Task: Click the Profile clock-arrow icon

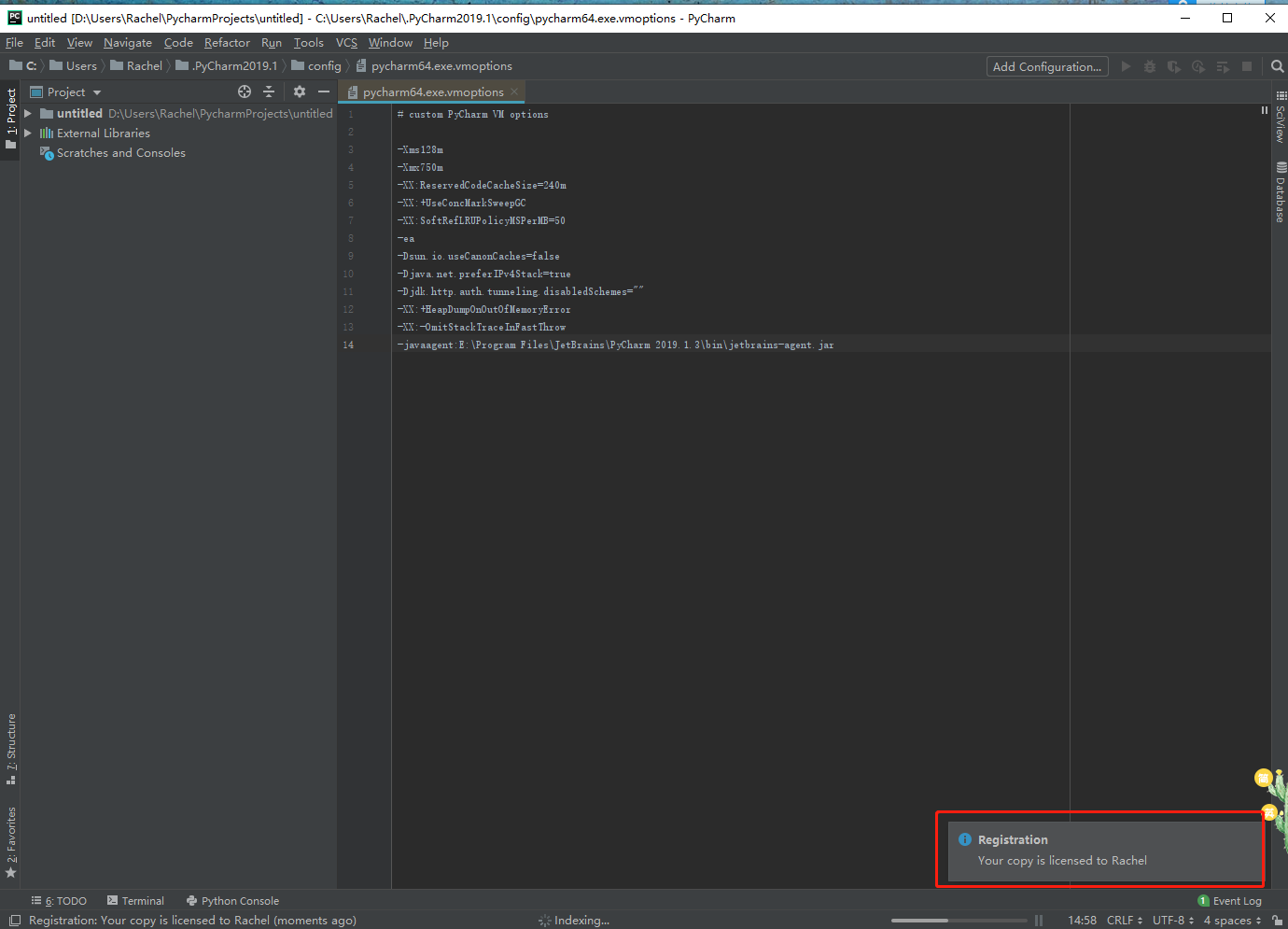Action: pos(1198,66)
